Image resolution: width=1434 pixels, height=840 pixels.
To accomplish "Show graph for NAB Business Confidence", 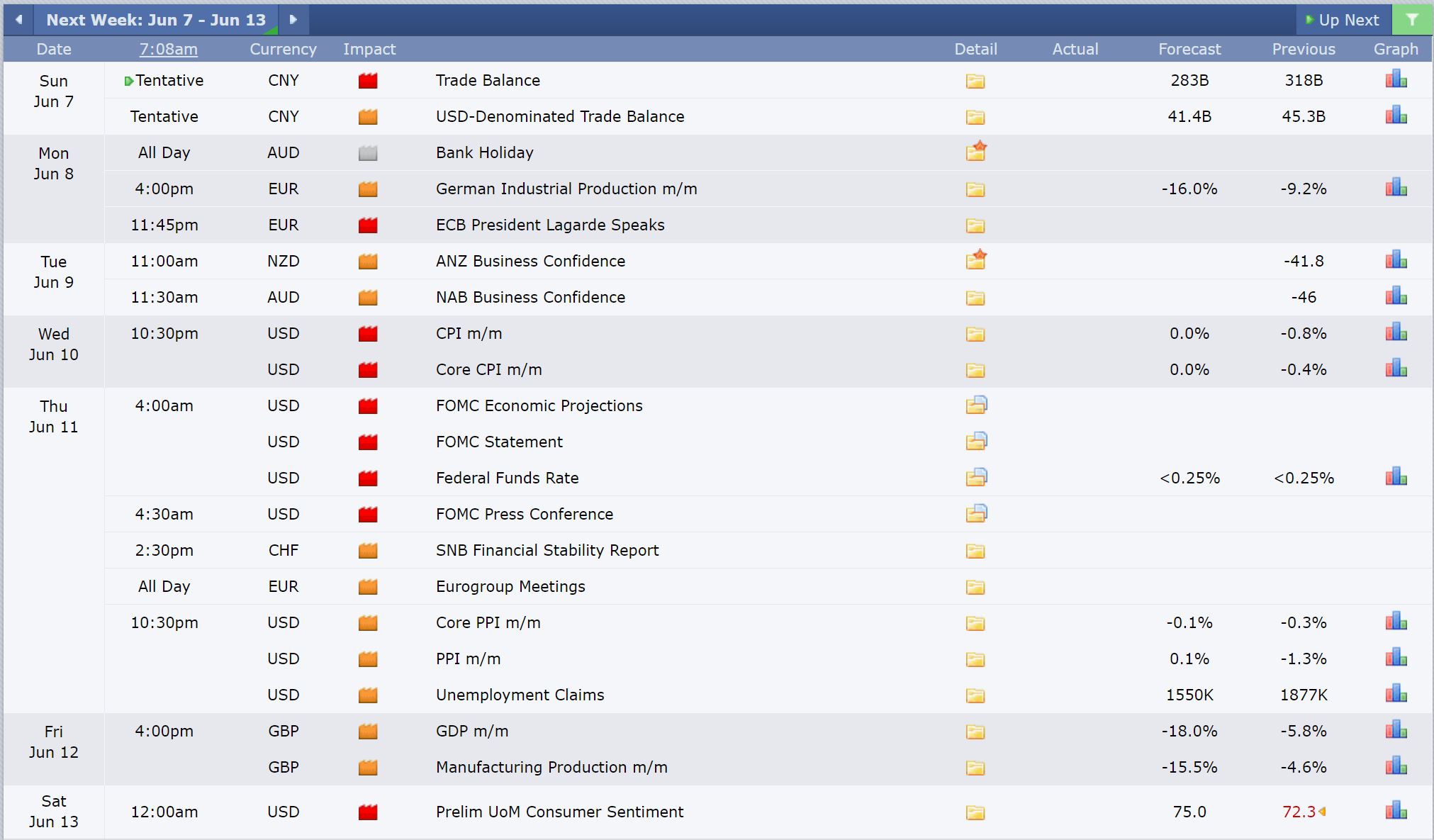I will coord(1396,296).
